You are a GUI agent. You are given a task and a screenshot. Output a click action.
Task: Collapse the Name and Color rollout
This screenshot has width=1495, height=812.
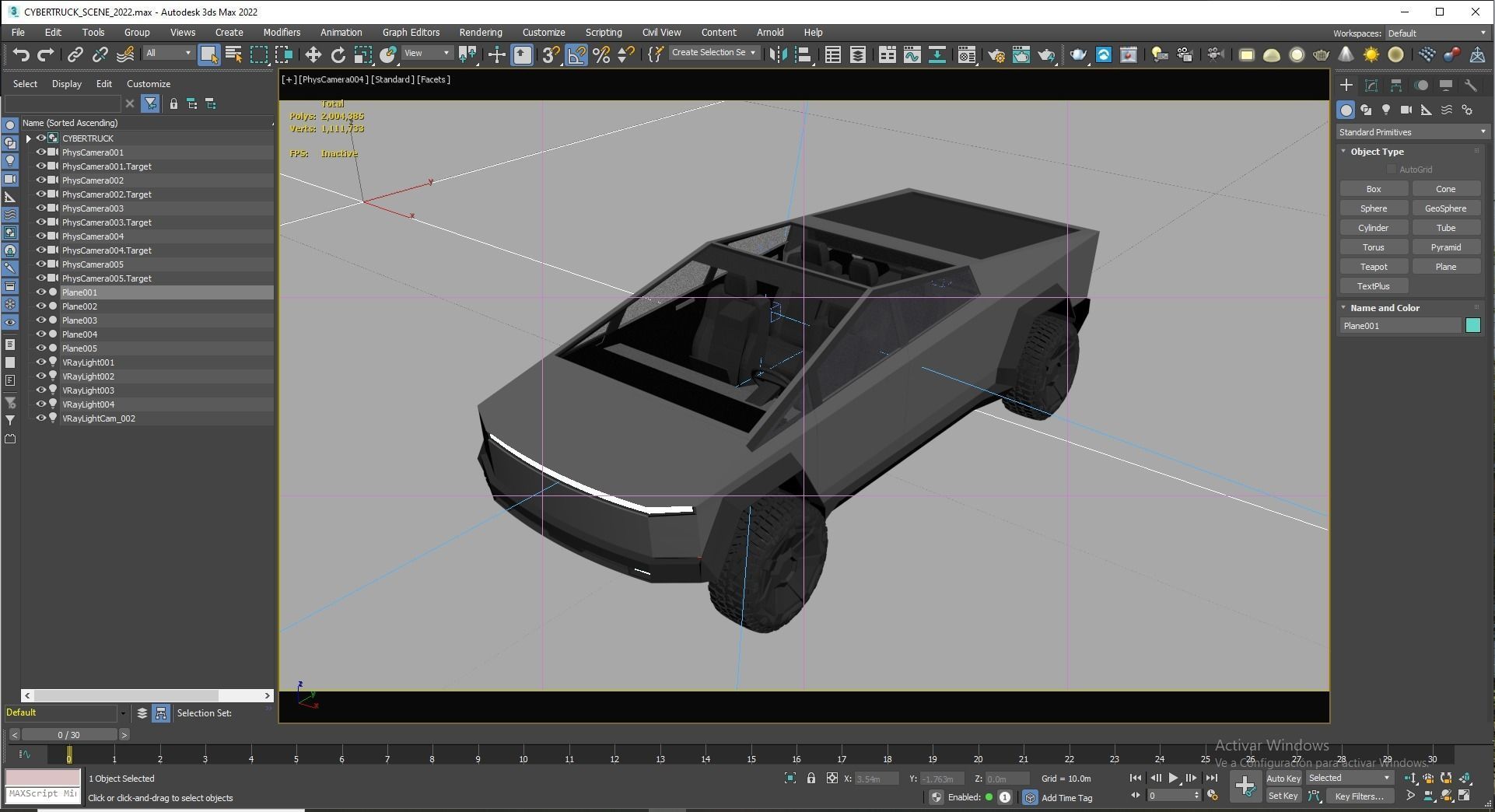(1343, 308)
